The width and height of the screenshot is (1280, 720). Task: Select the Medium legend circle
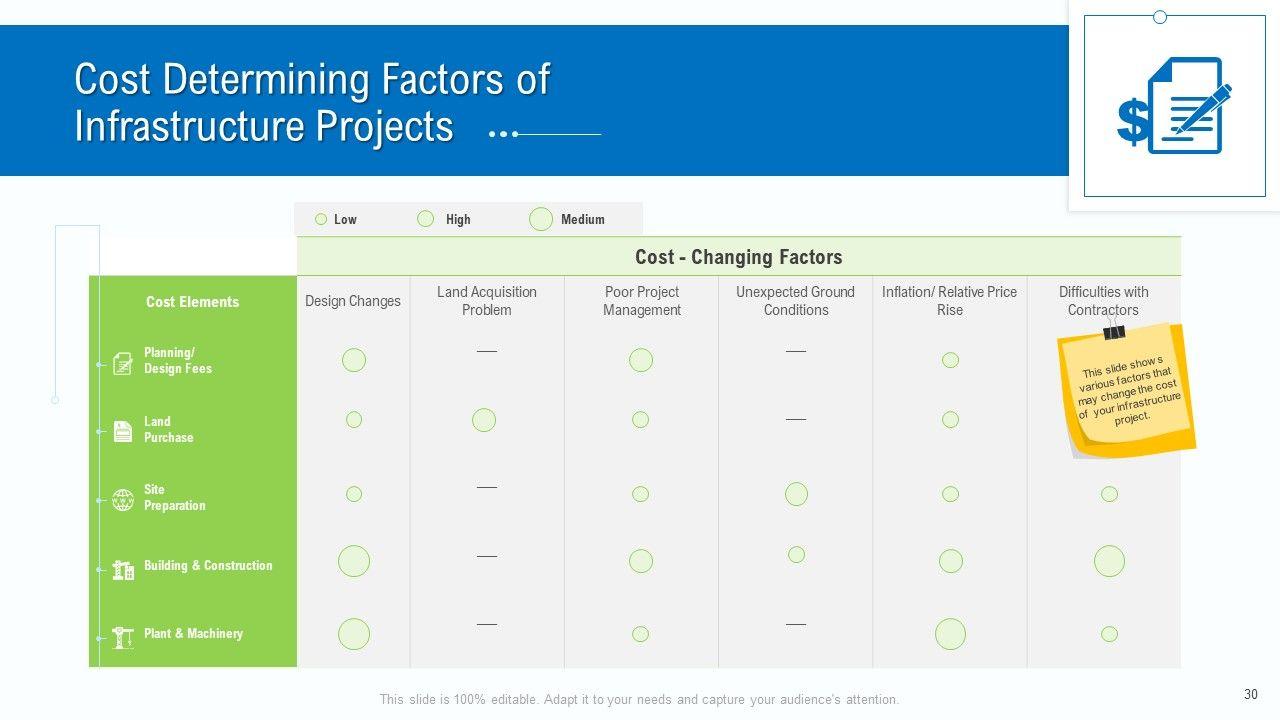(x=541, y=219)
